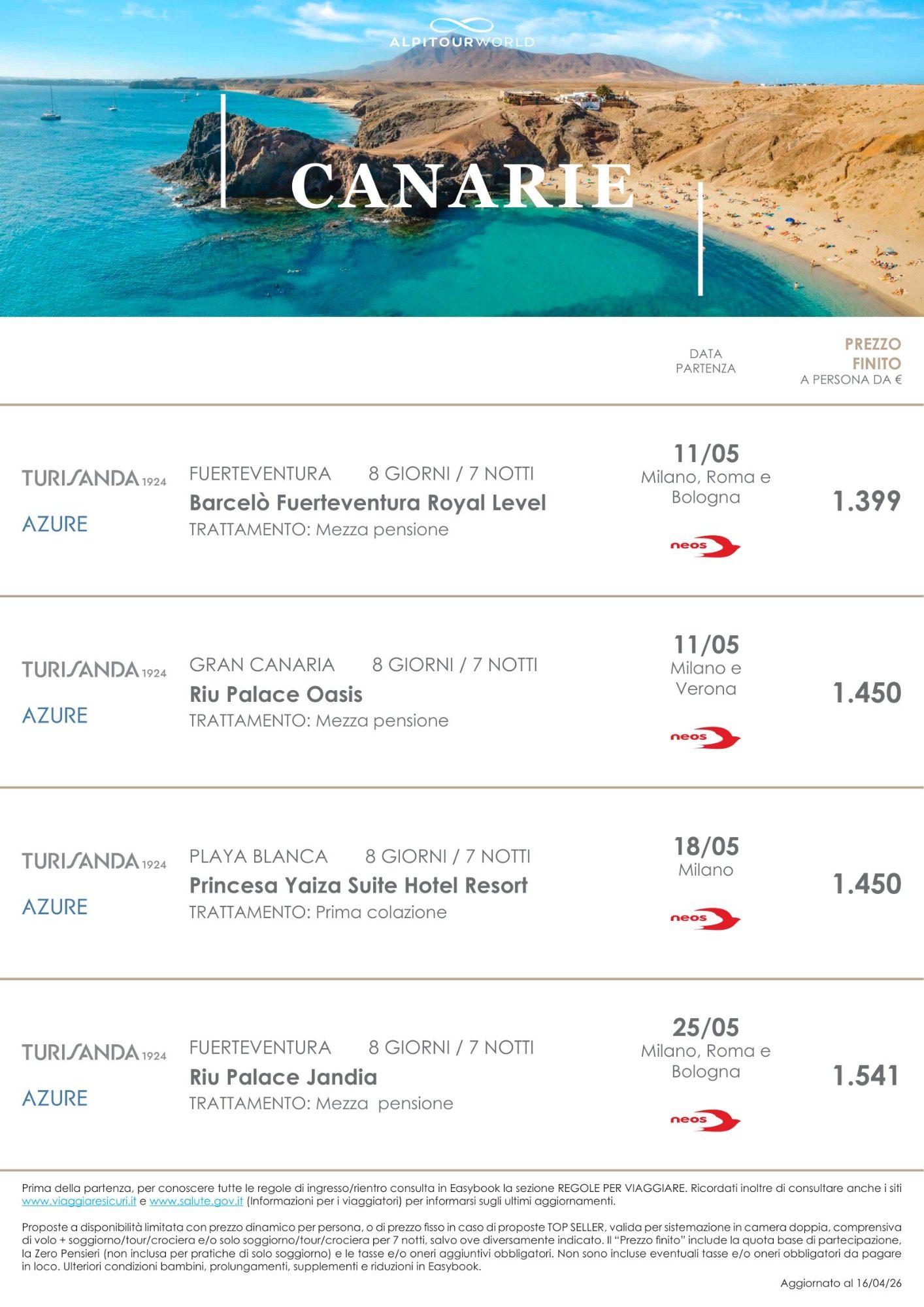Open the www.viaggiaresicuri.it link

(x=79, y=1201)
